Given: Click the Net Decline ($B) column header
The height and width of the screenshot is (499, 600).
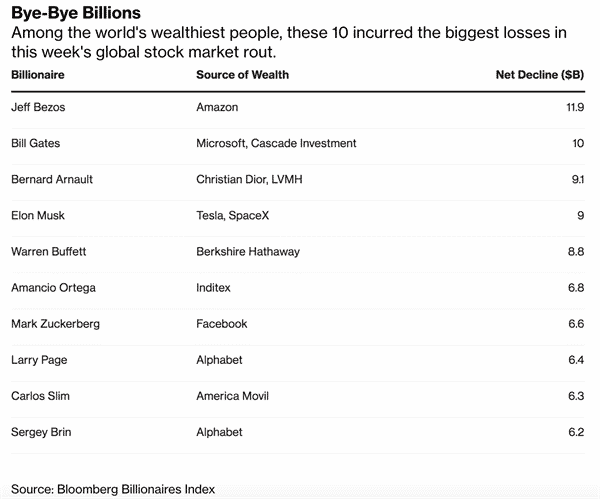Looking at the screenshot, I should (540, 75).
